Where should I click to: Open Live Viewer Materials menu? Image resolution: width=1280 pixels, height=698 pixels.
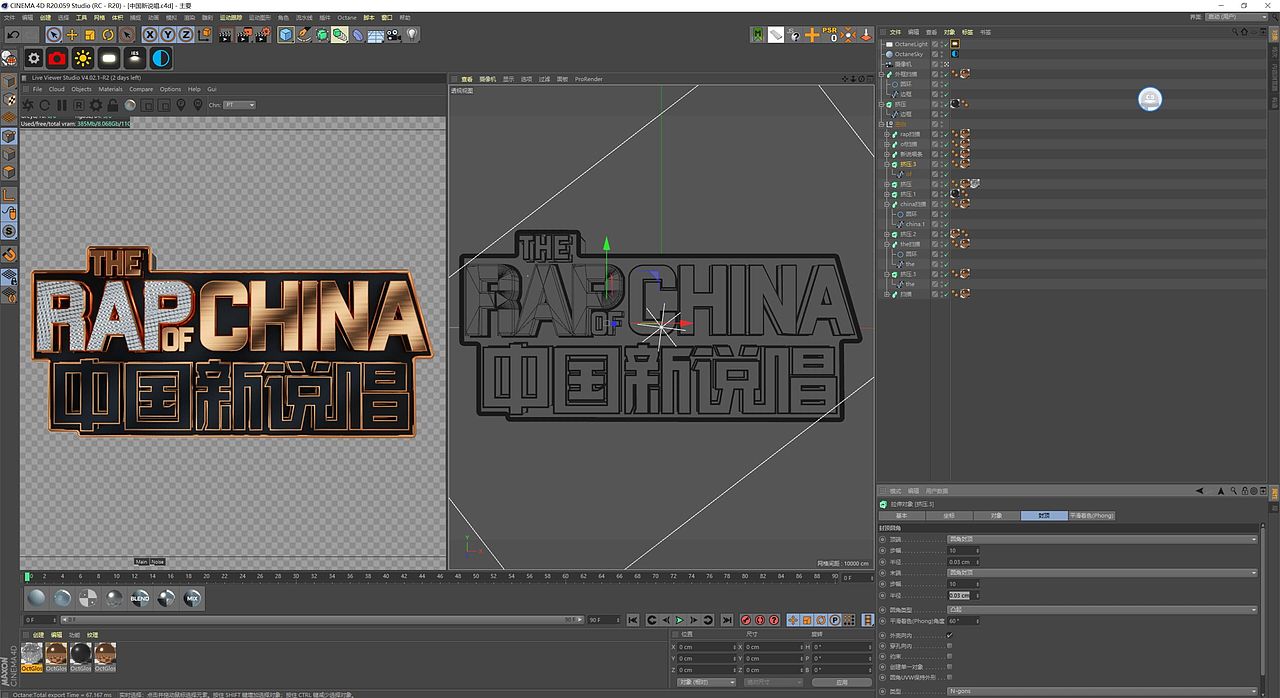pos(110,89)
